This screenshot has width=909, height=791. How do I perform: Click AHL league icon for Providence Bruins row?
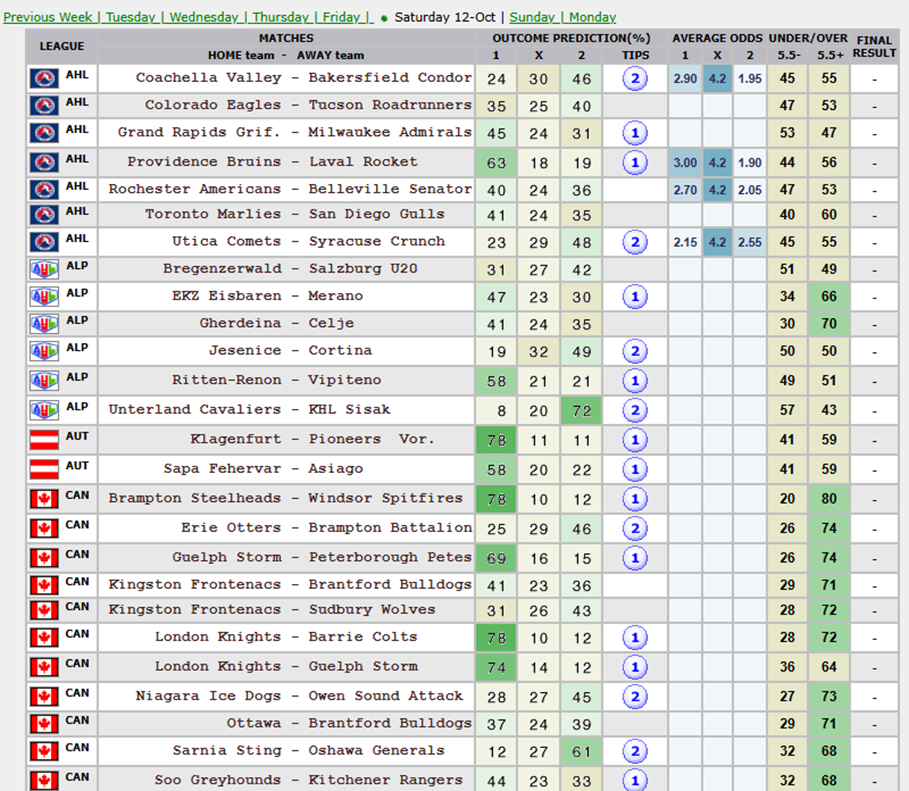pos(44,162)
